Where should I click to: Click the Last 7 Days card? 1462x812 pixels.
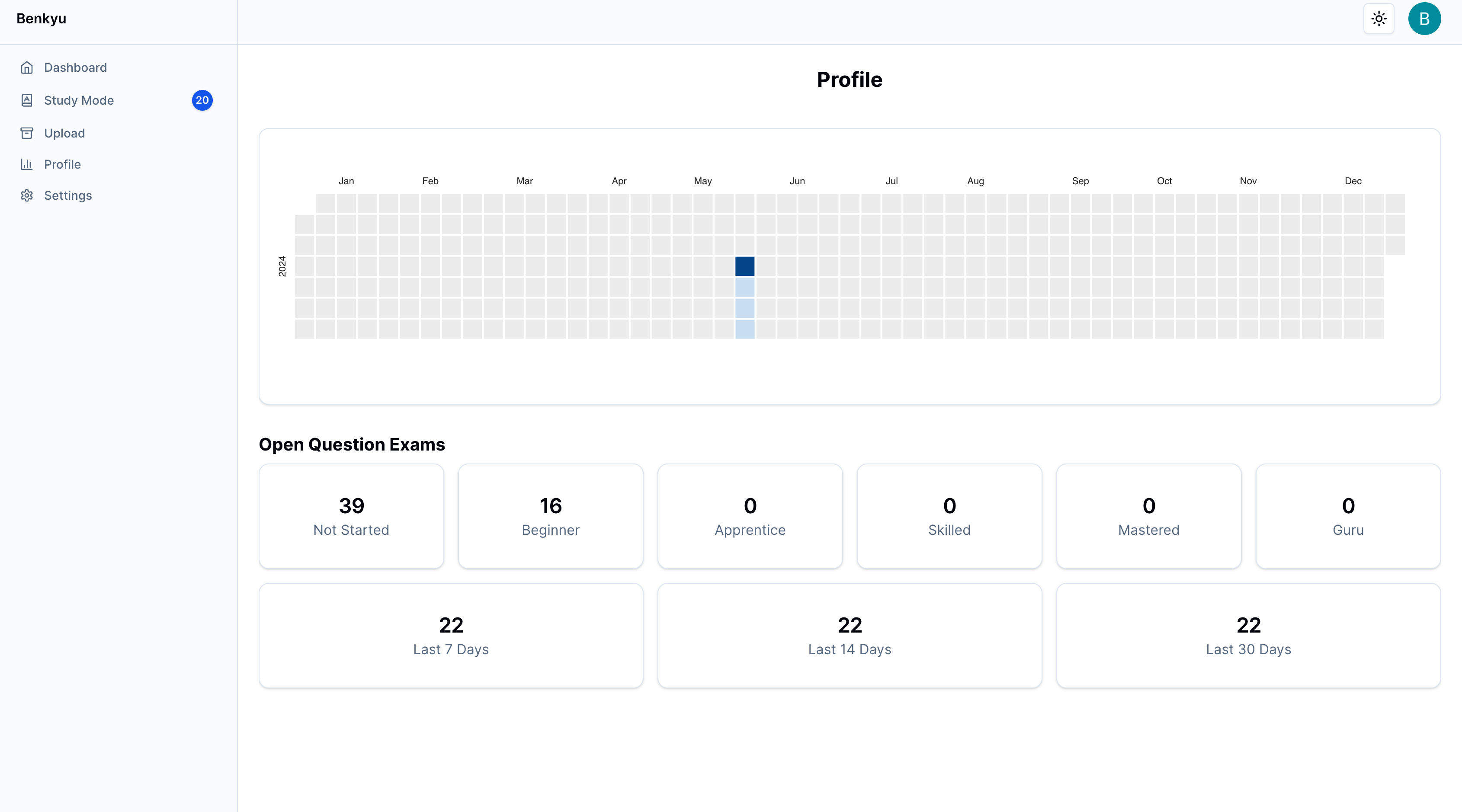click(x=451, y=636)
